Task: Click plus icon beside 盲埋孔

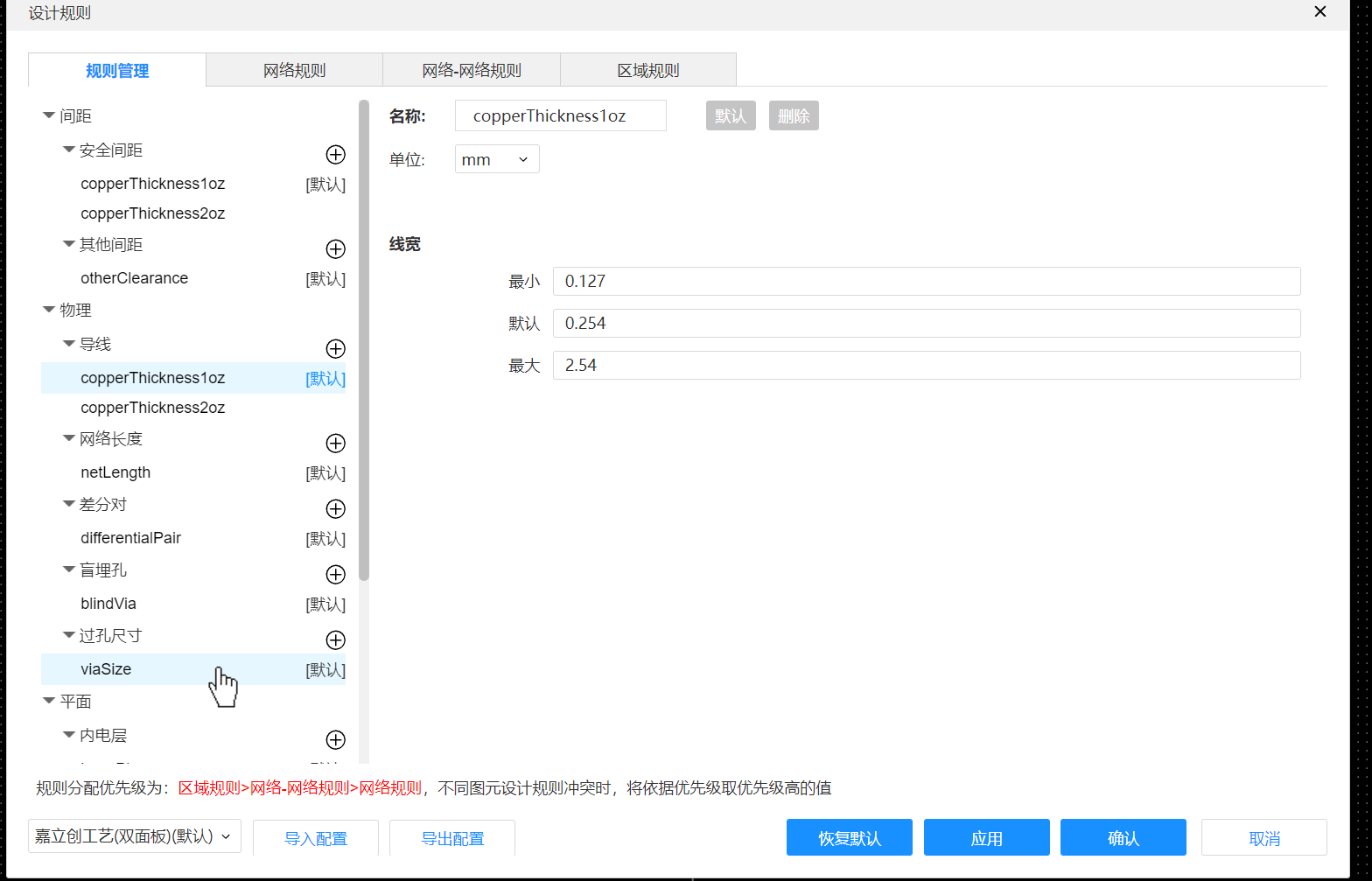Action: pyautogui.click(x=335, y=575)
